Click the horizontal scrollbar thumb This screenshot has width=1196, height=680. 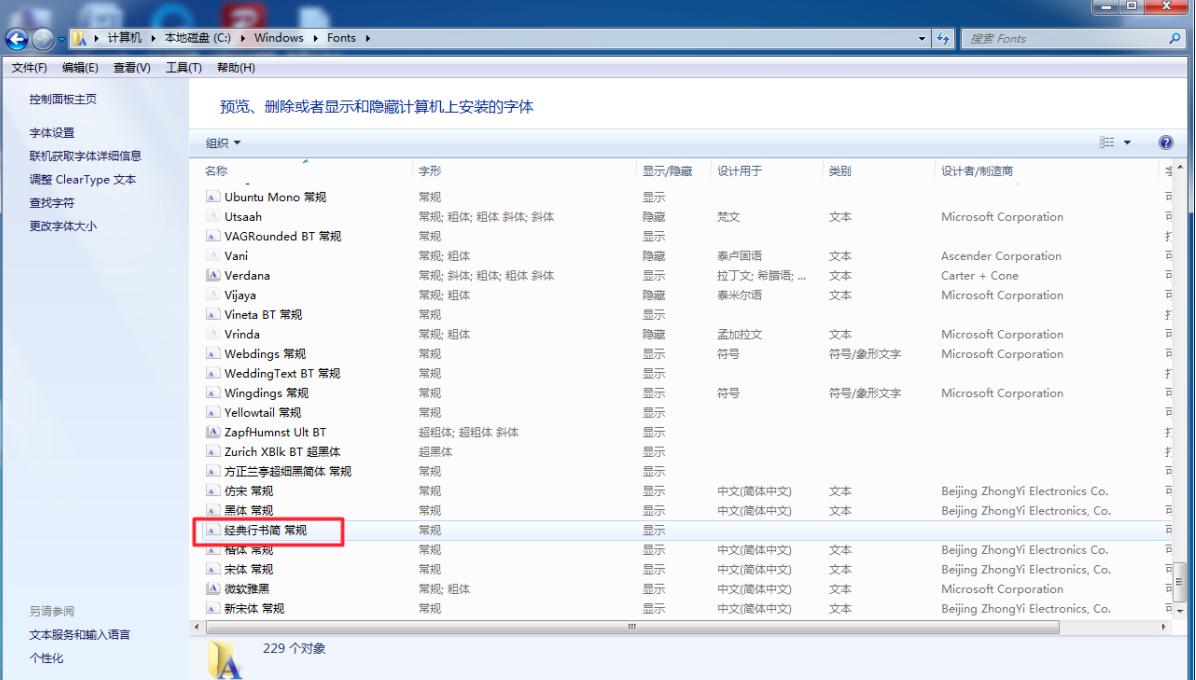pyautogui.click(x=632, y=627)
